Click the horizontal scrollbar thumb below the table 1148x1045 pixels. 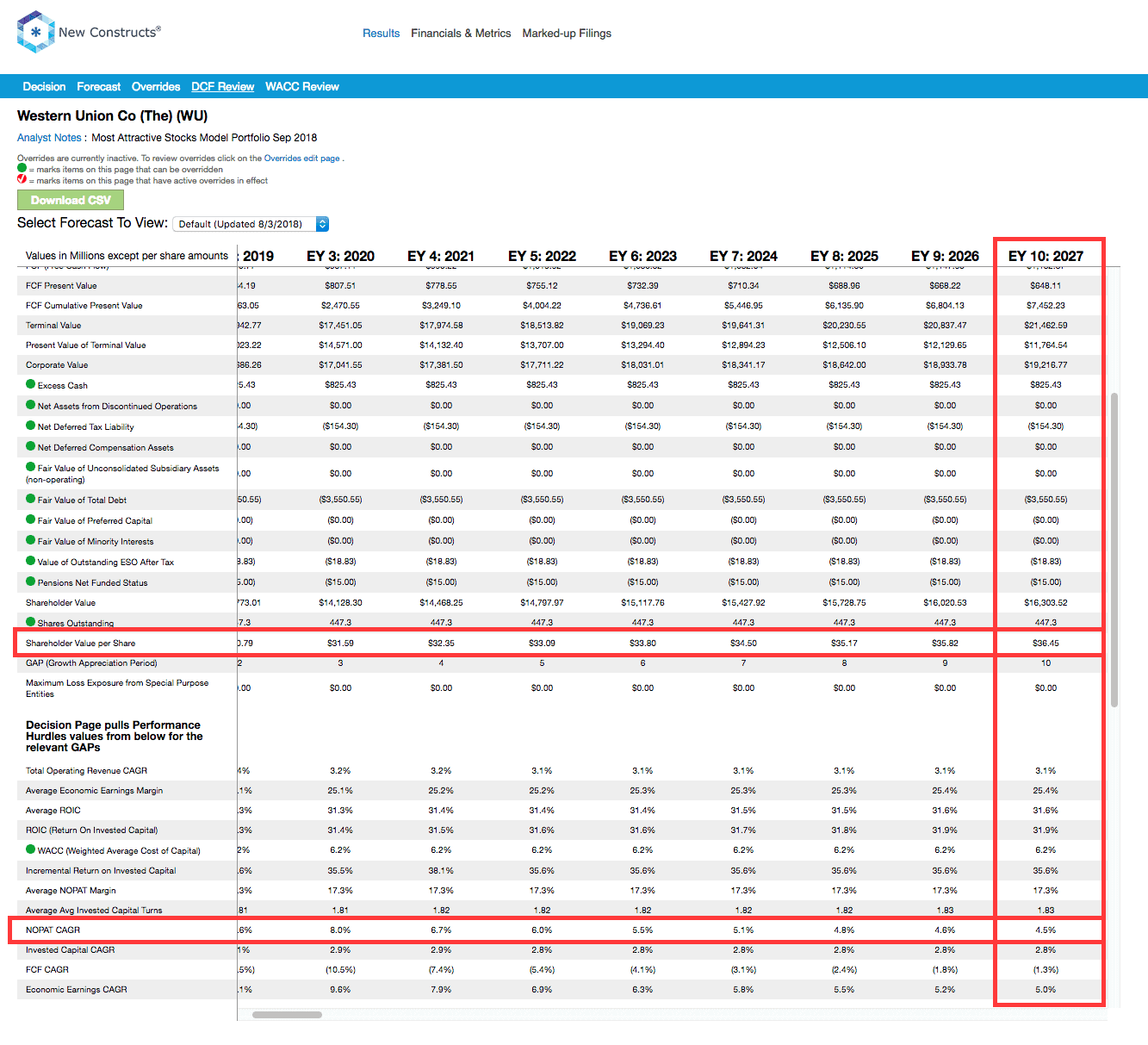click(287, 1015)
